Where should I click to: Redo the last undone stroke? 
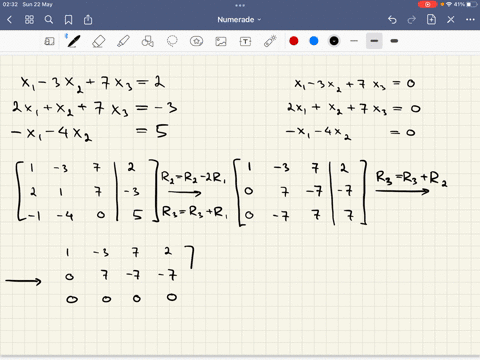[x=412, y=20]
